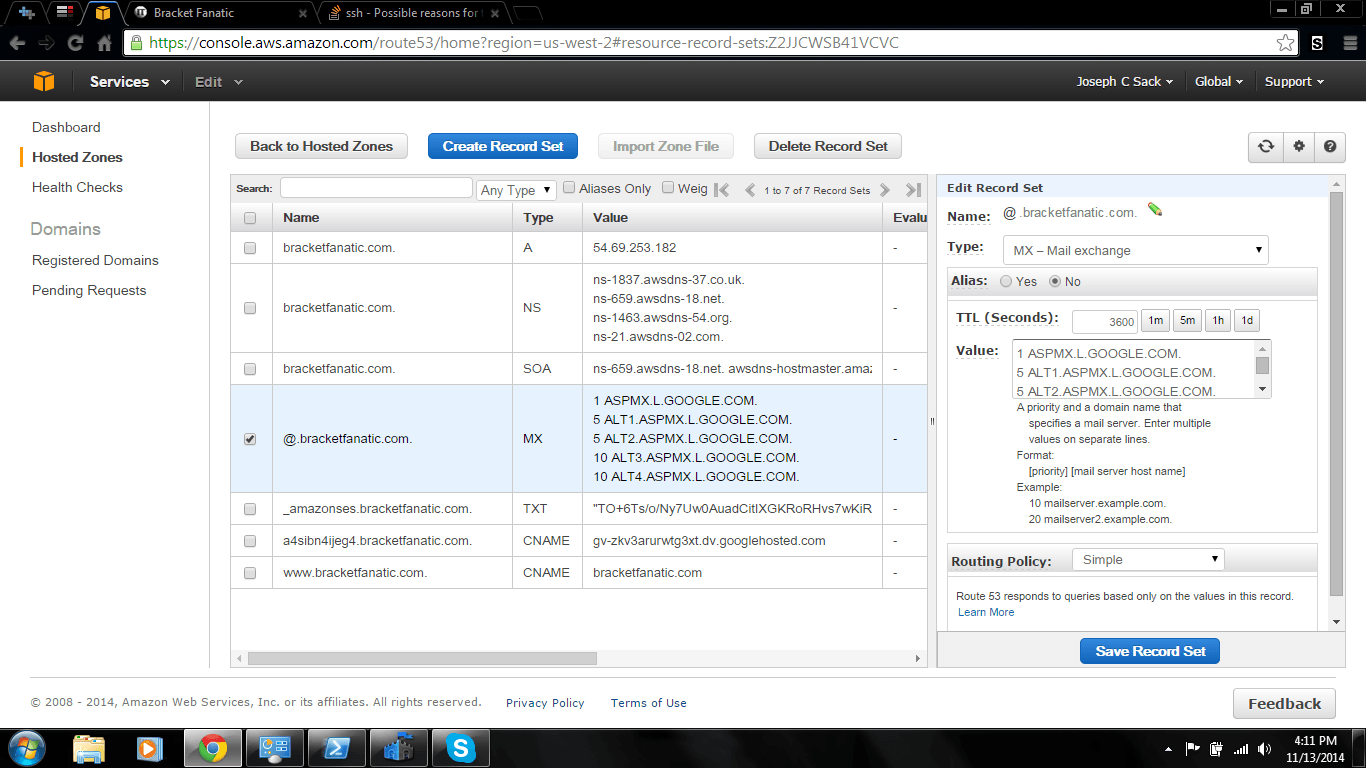The image size is (1366, 768).
Task: Enable Aliases Only filter checkbox
Action: pyautogui.click(x=569, y=187)
